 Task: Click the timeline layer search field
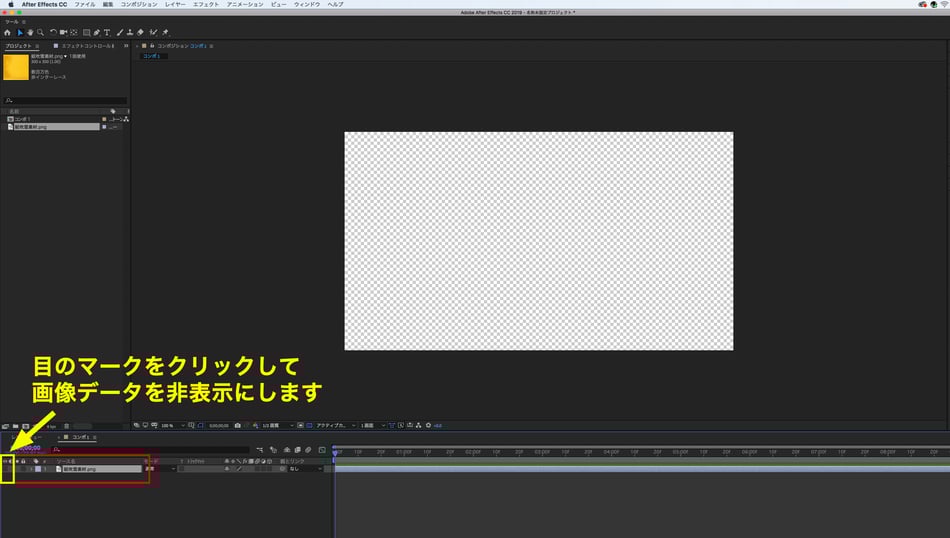[150, 449]
